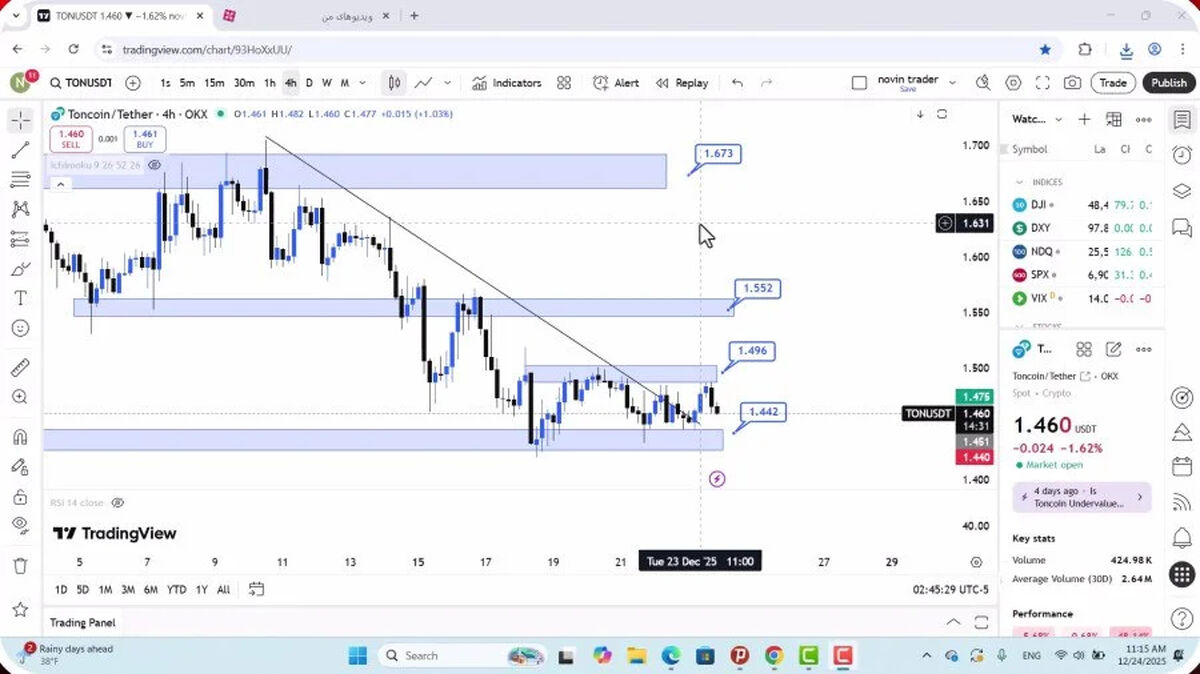Screen dimensions: 1200x674
Task: Open the trash remove objects tool
Action: click(20, 566)
